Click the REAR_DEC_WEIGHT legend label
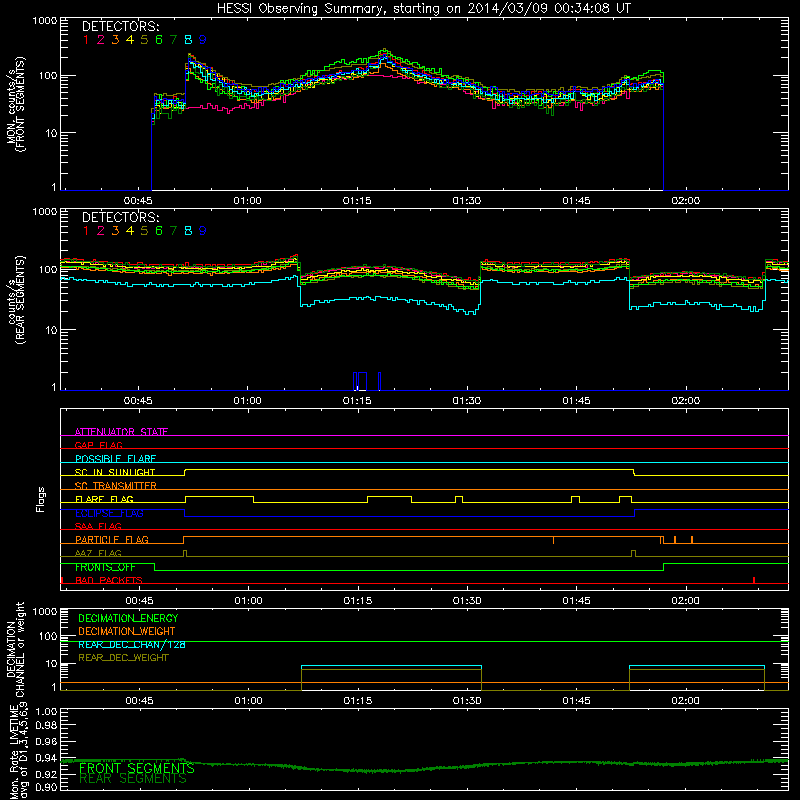The width and height of the screenshot is (800, 800). point(123,658)
